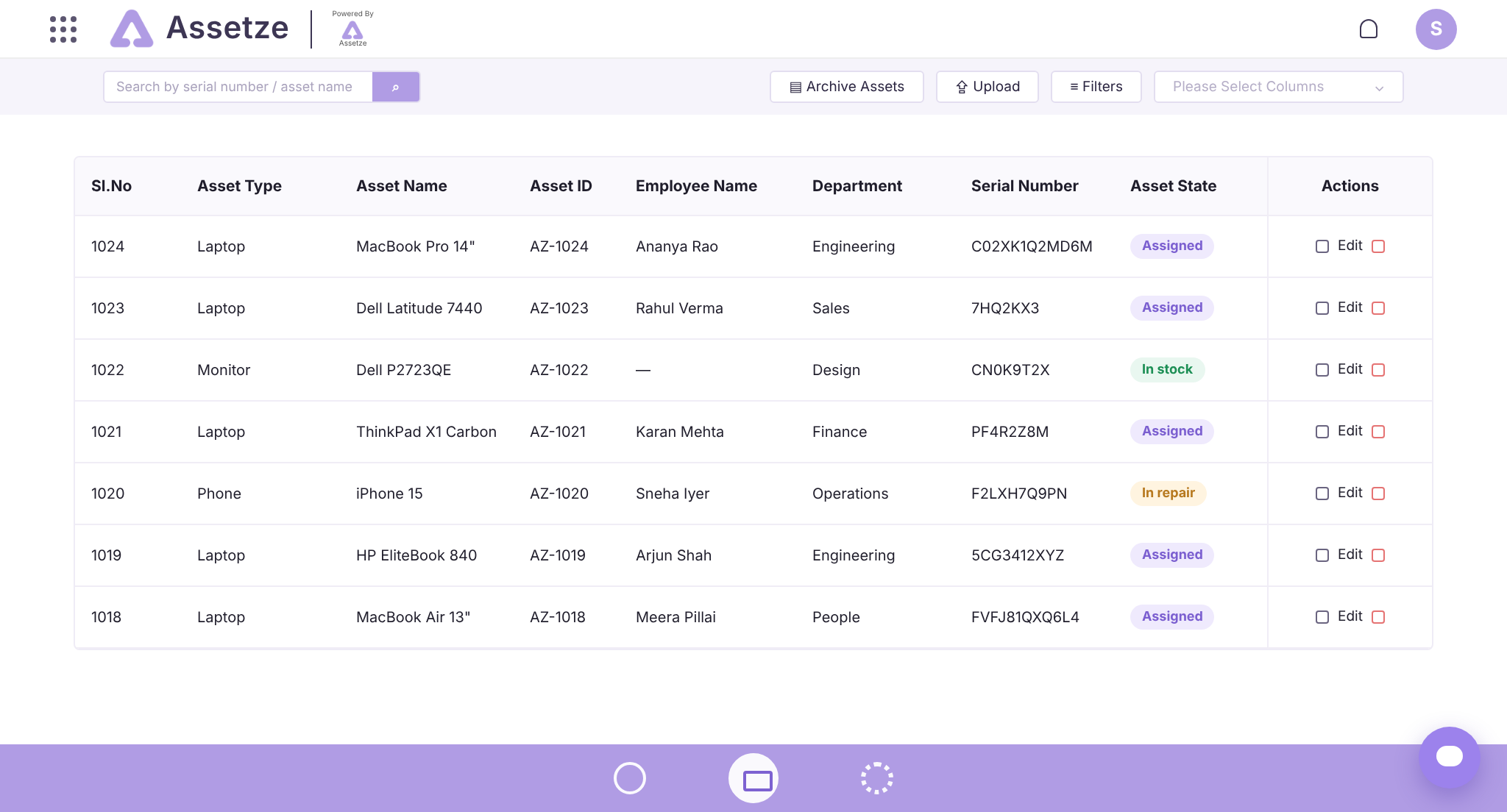Image resolution: width=1507 pixels, height=812 pixels.
Task: Click the In stock status badge
Action: (1167, 369)
